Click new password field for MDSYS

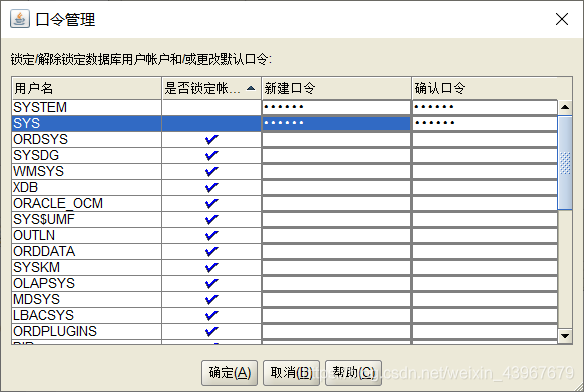pos(336,300)
